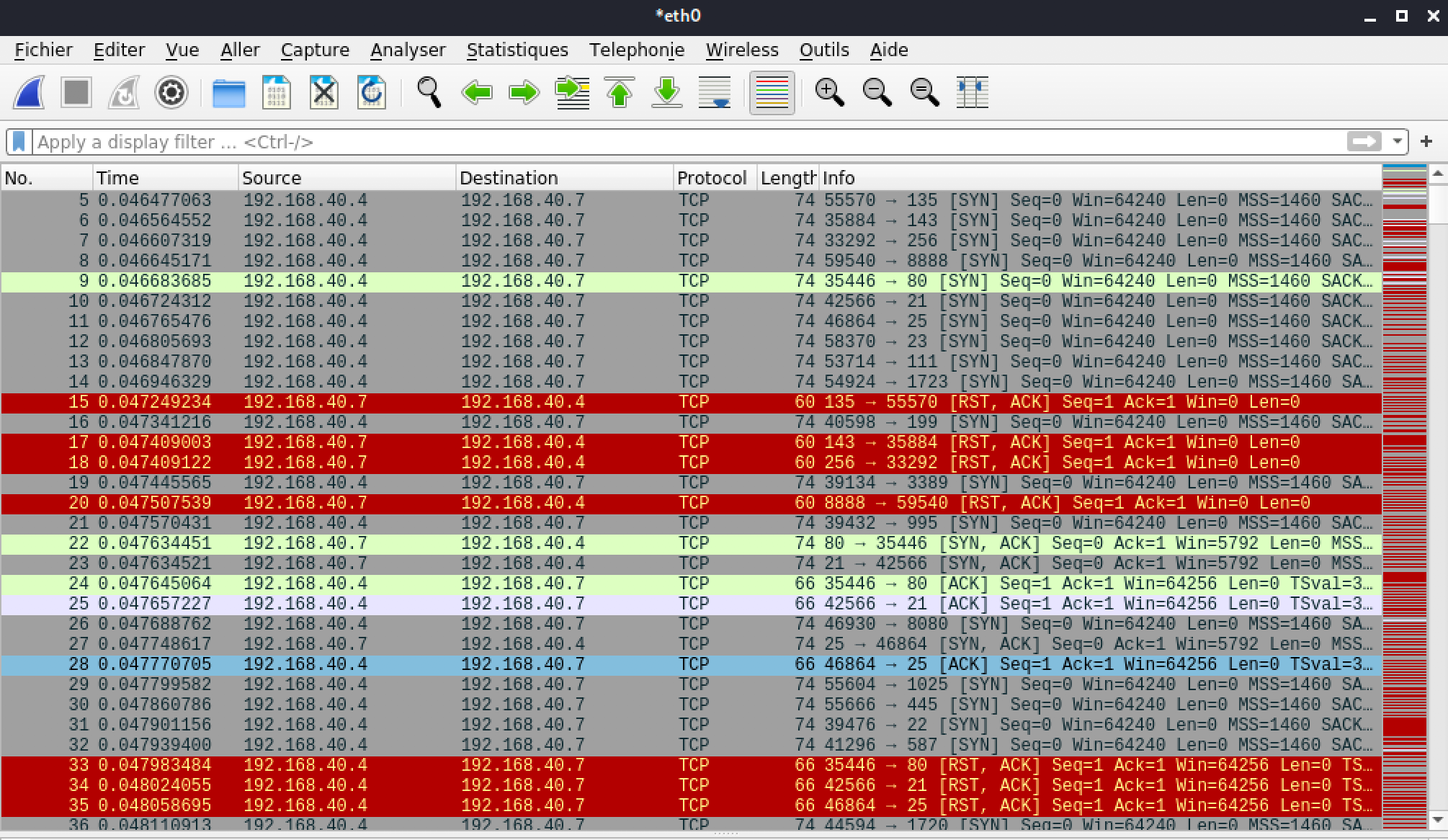
Task: Select packet 14 SYN to port 1723
Action: (691, 382)
